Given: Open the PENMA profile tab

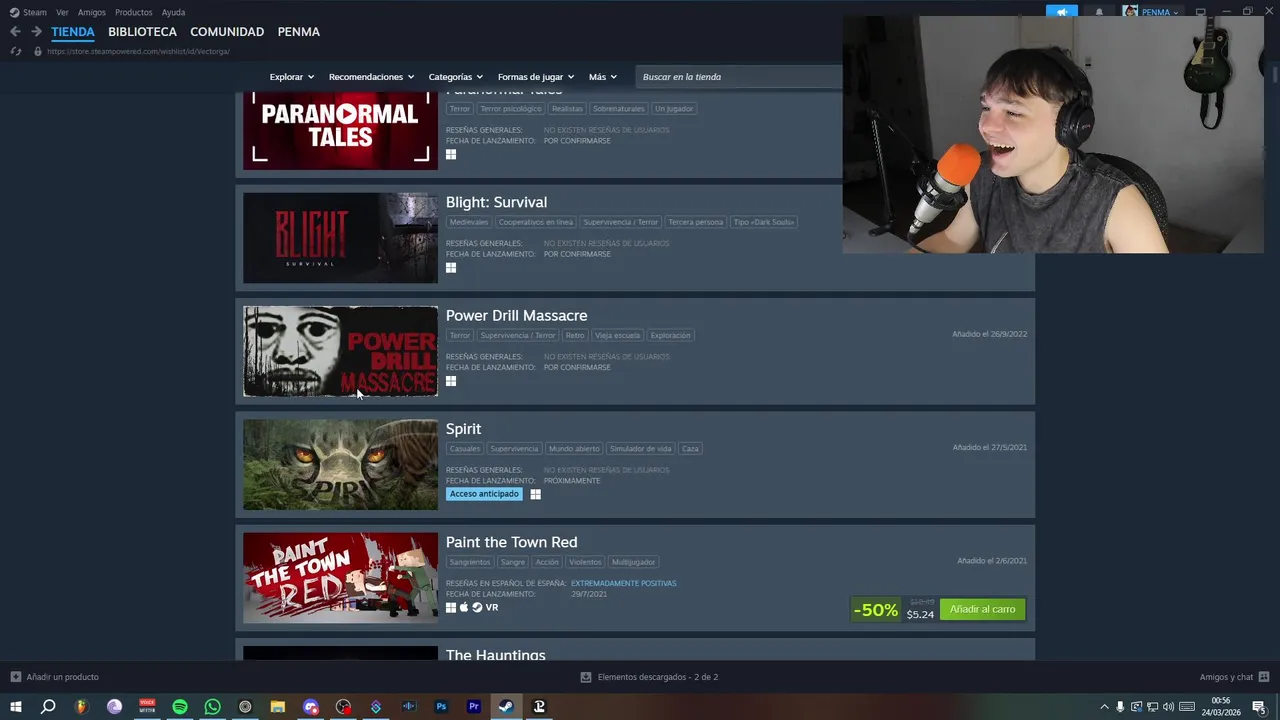Looking at the screenshot, I should (299, 32).
